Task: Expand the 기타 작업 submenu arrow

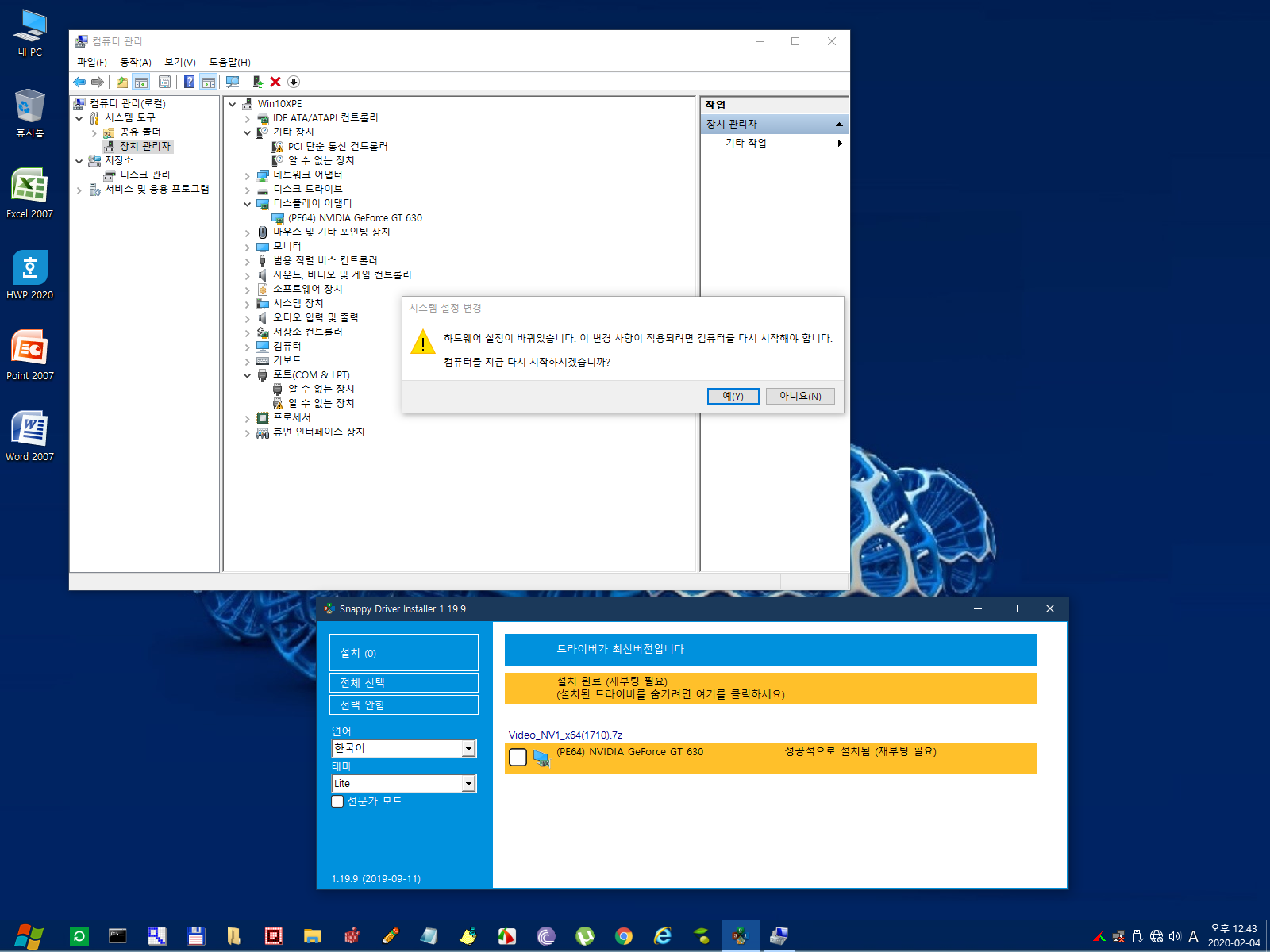Action: pyautogui.click(x=840, y=144)
